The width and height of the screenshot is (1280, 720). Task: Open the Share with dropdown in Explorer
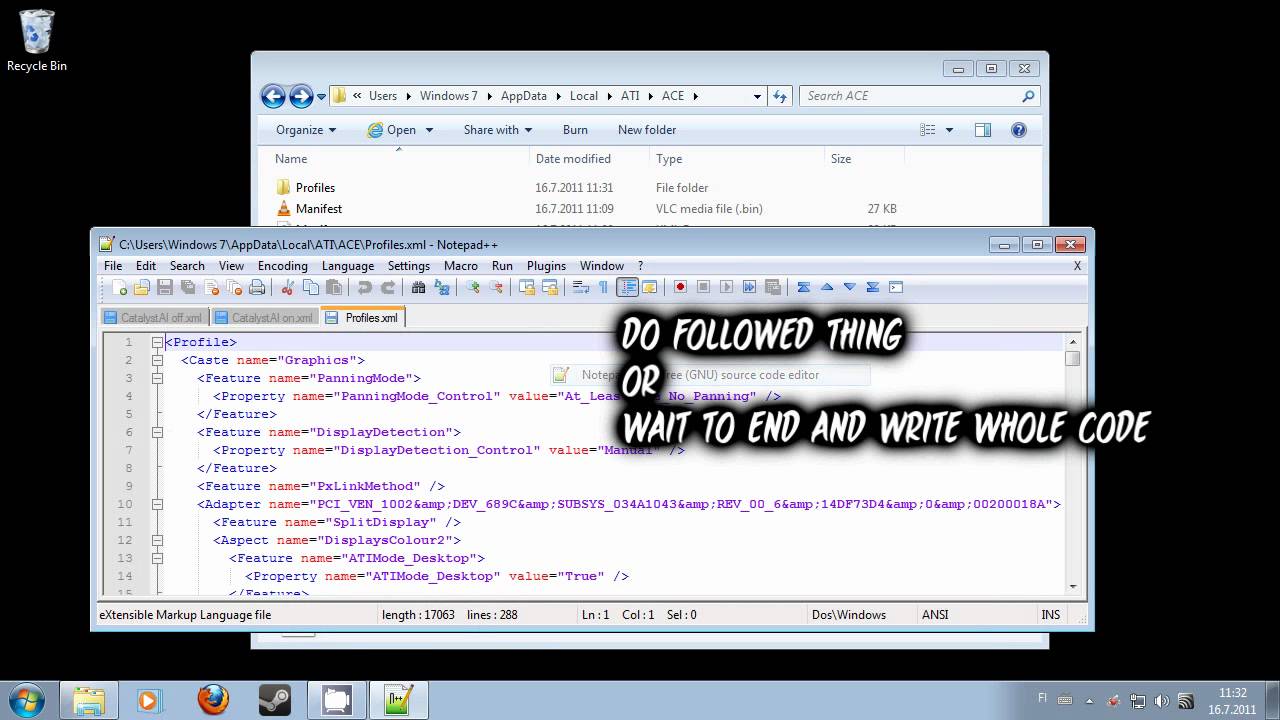497,130
